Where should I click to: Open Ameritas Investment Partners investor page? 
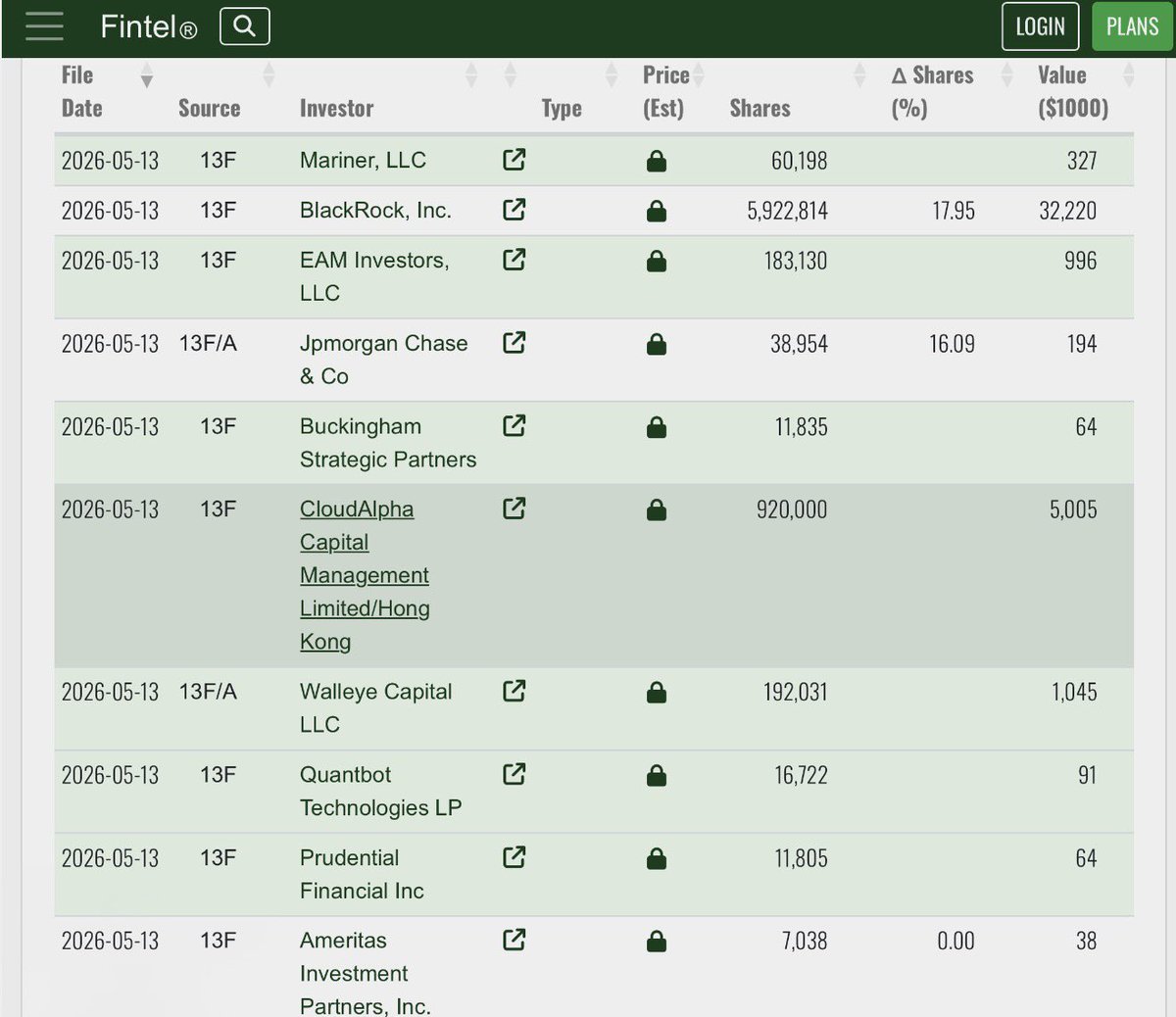coord(365,972)
